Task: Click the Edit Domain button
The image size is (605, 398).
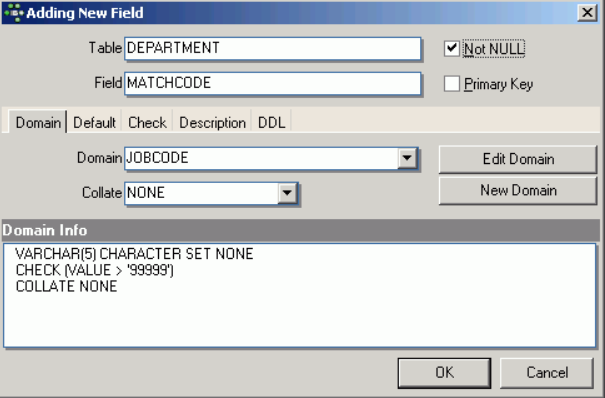Action: pyautogui.click(x=518, y=159)
